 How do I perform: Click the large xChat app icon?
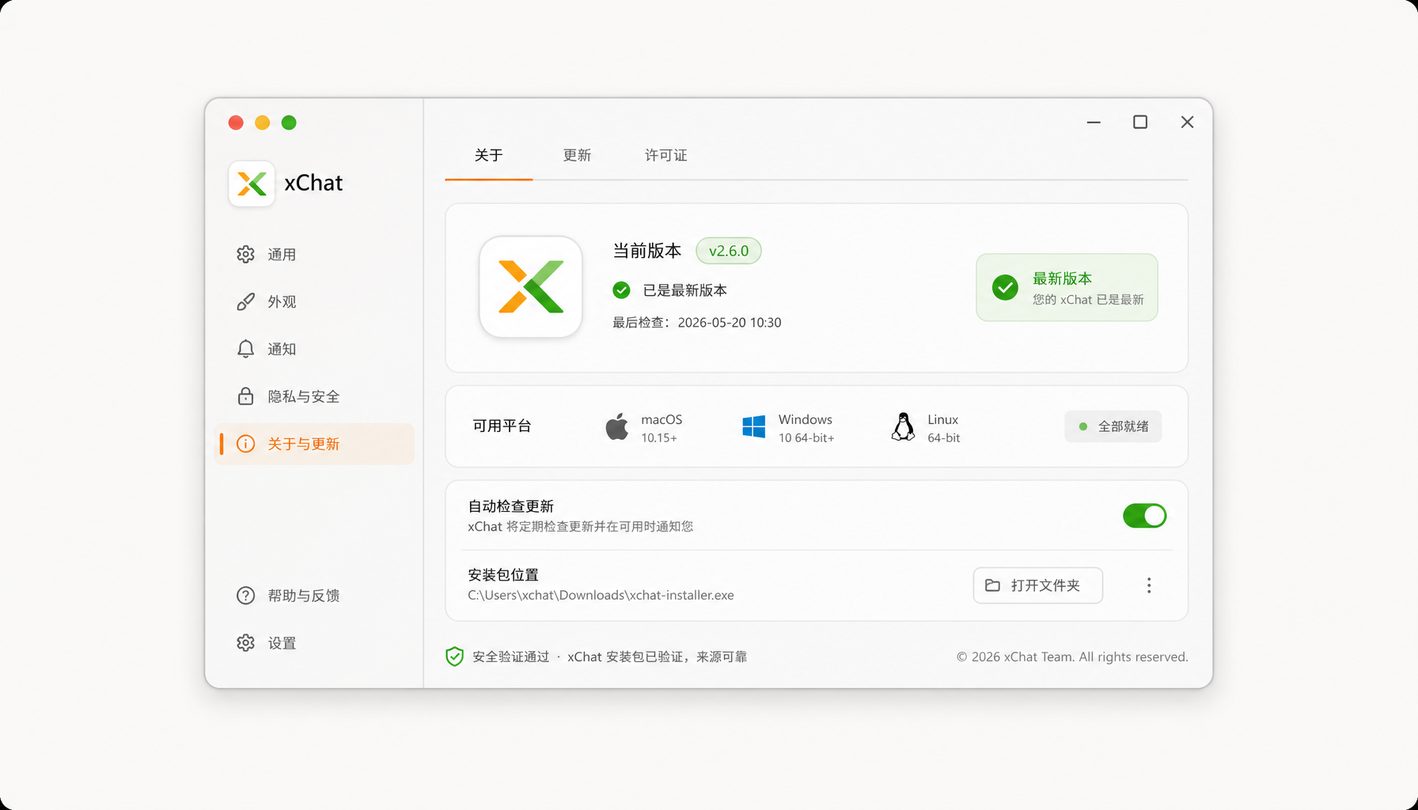click(x=531, y=287)
